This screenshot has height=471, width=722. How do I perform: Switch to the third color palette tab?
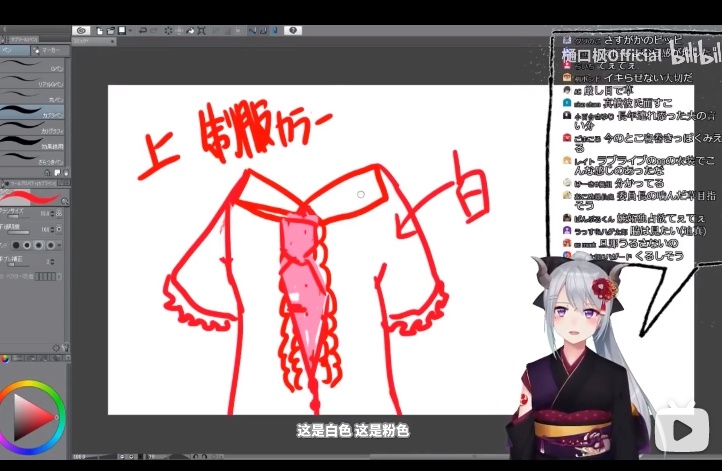click(x=30, y=358)
